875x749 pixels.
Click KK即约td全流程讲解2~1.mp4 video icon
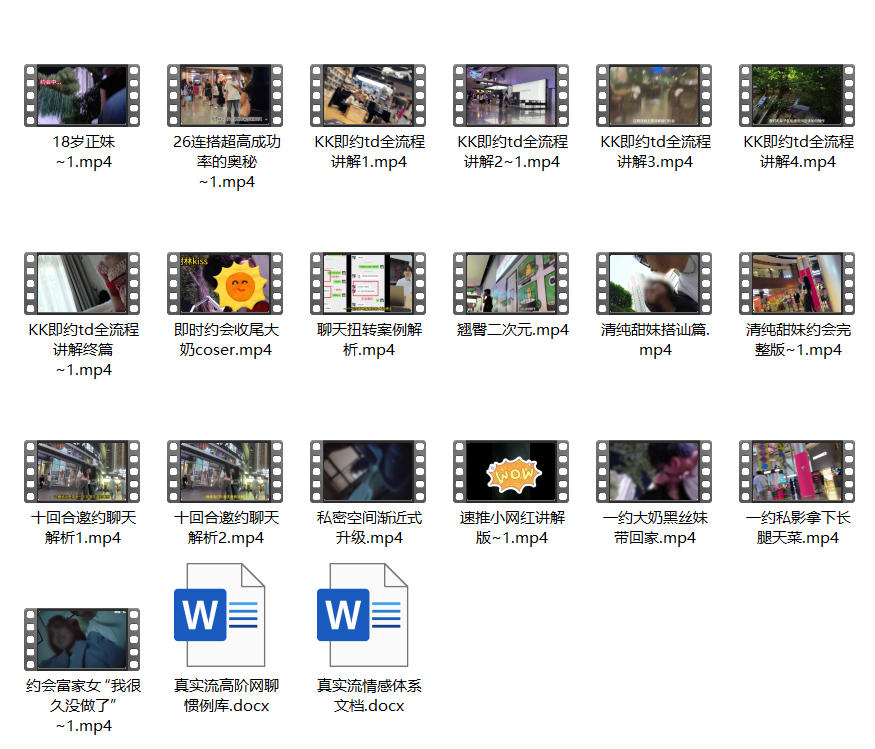pyautogui.click(x=511, y=96)
